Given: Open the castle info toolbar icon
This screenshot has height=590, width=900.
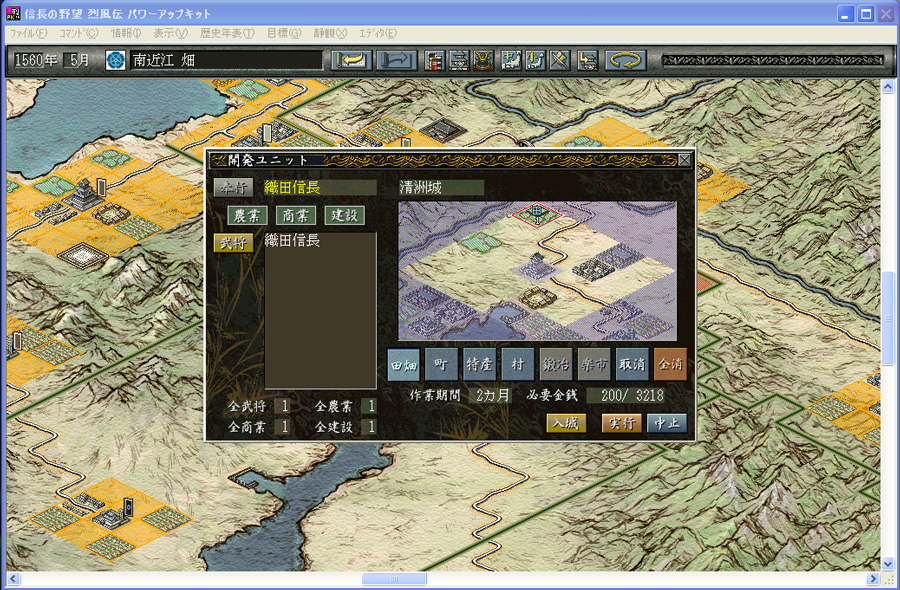Looking at the screenshot, I should click(459, 60).
